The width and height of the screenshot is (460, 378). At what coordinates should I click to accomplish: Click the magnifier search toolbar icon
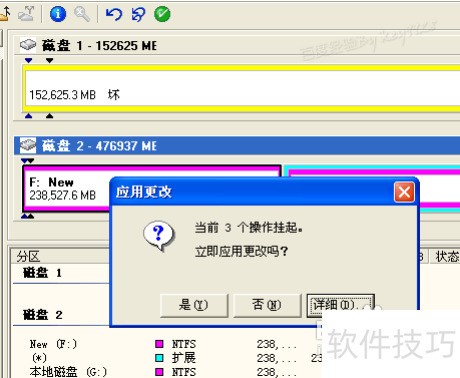[x=82, y=14]
